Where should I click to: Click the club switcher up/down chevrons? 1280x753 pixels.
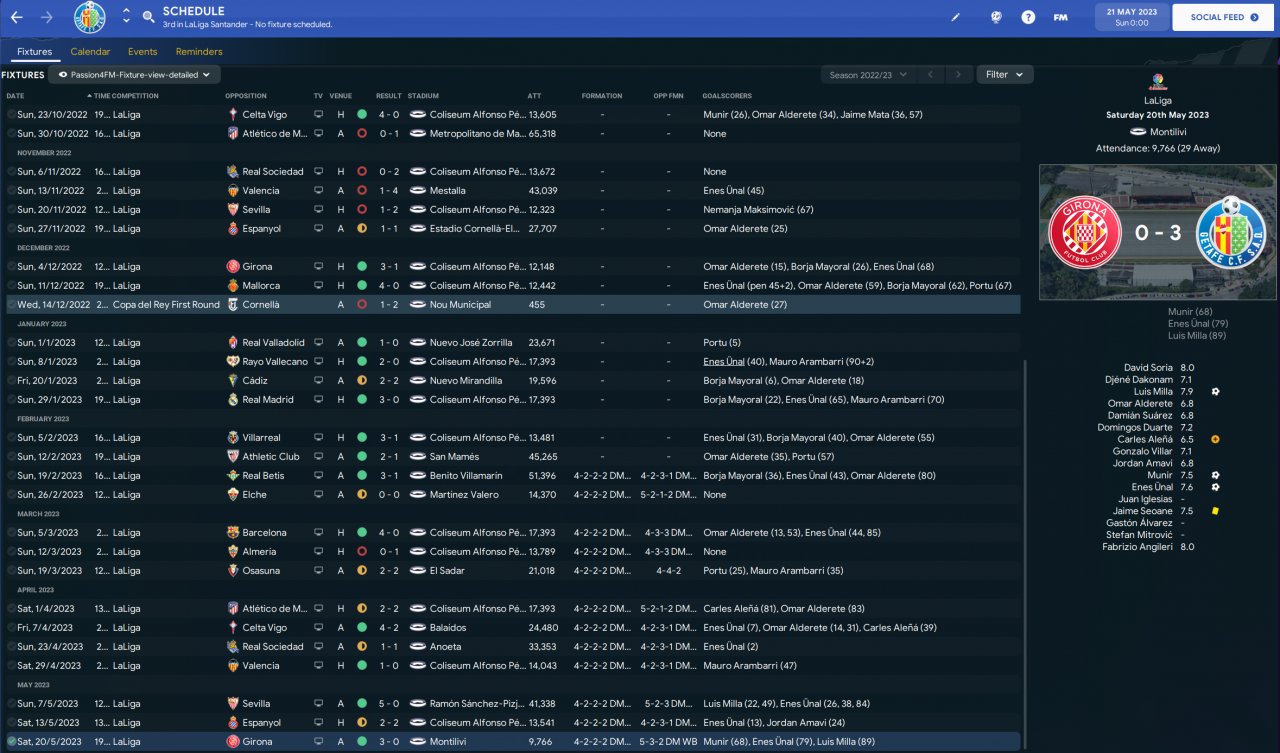[x=126, y=17]
